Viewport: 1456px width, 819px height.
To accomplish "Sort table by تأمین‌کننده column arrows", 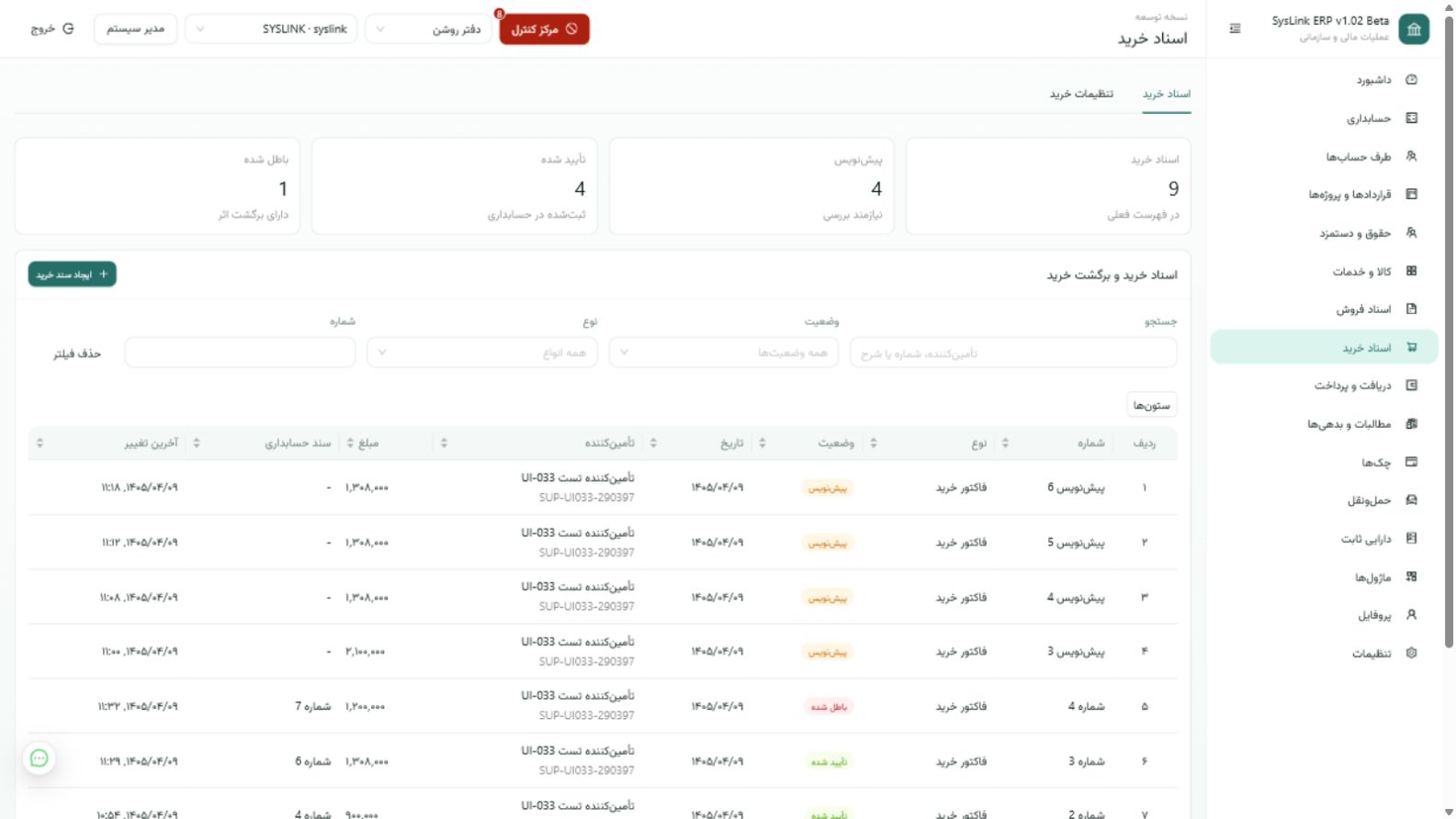I will [x=444, y=443].
